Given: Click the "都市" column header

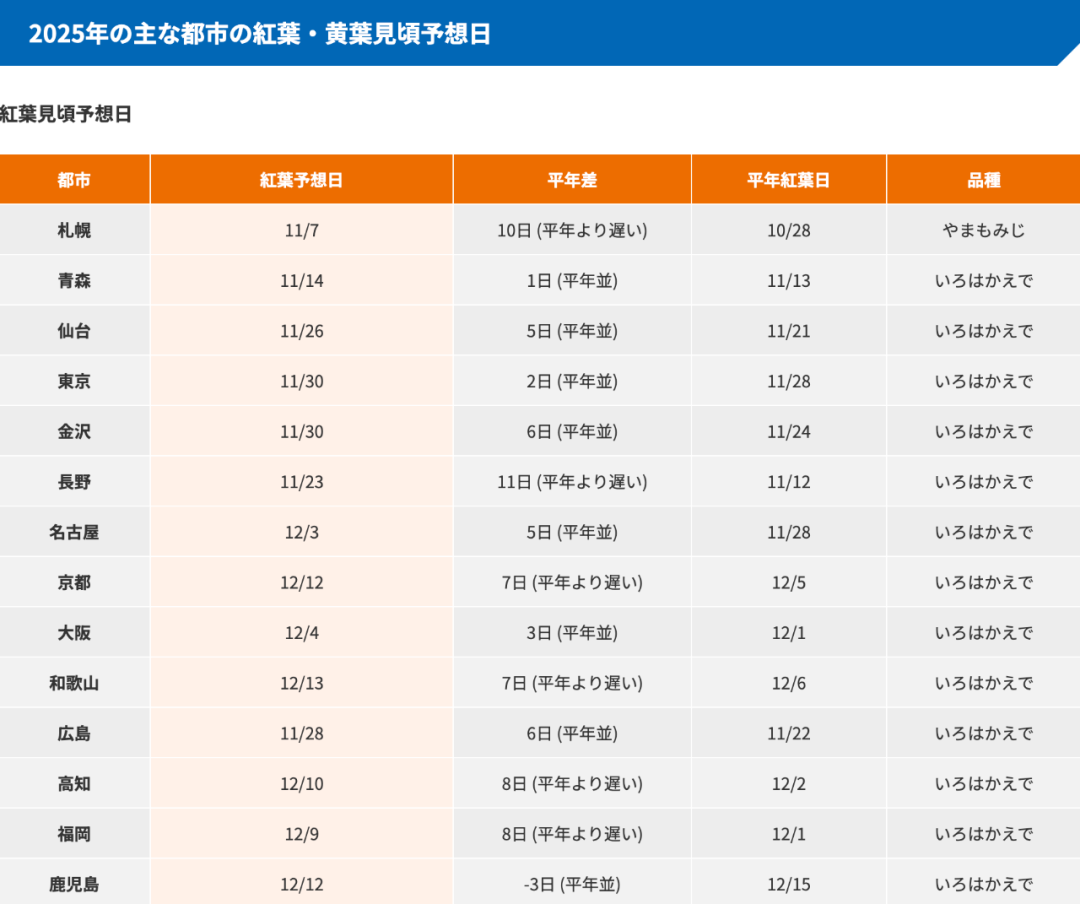Looking at the screenshot, I should (x=74, y=180).
